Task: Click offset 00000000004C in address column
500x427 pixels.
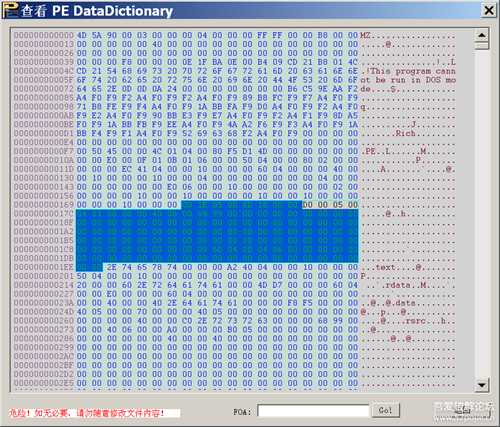Action: tap(43, 71)
